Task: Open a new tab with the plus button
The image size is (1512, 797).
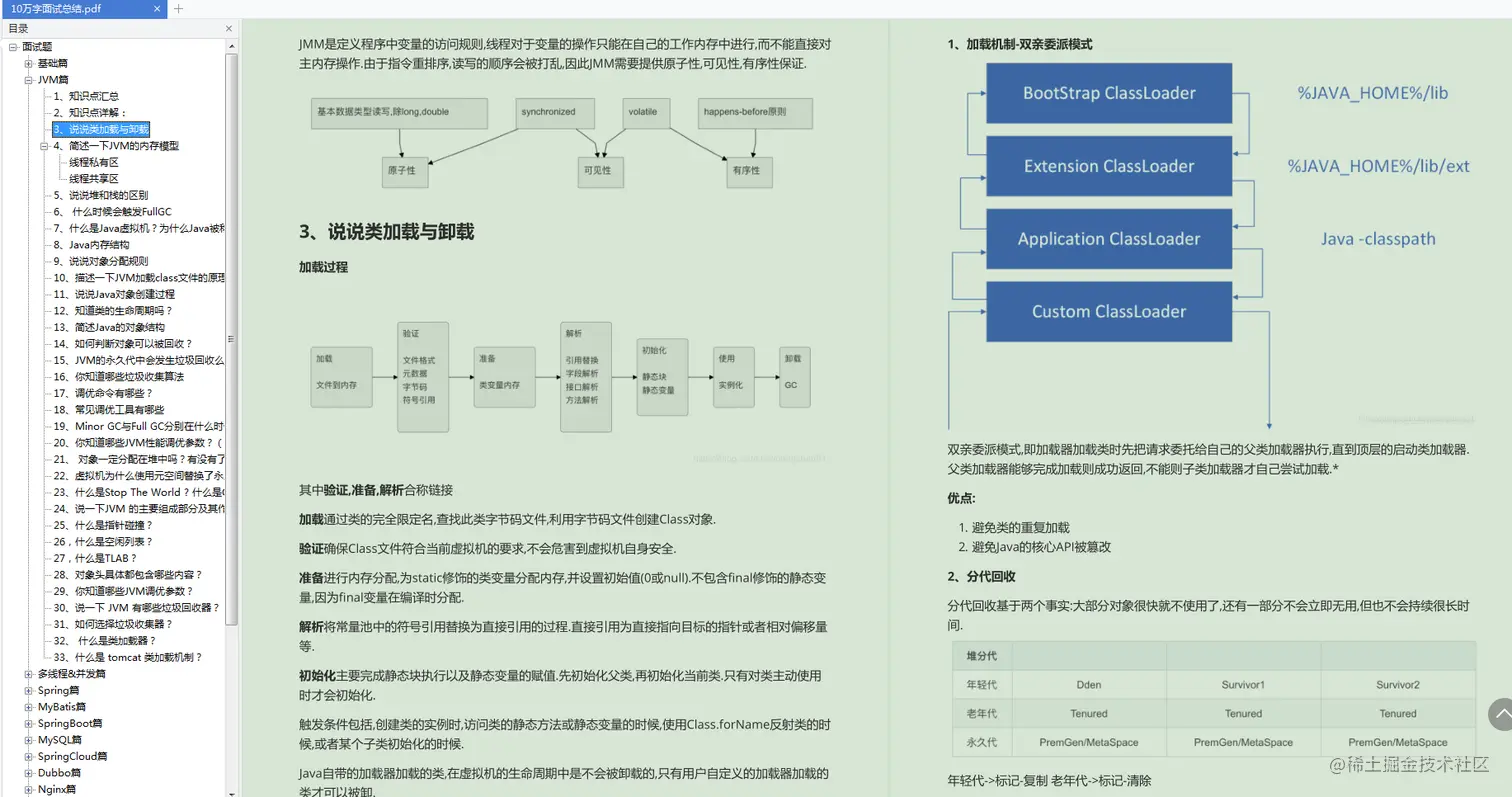Action: tap(176, 8)
